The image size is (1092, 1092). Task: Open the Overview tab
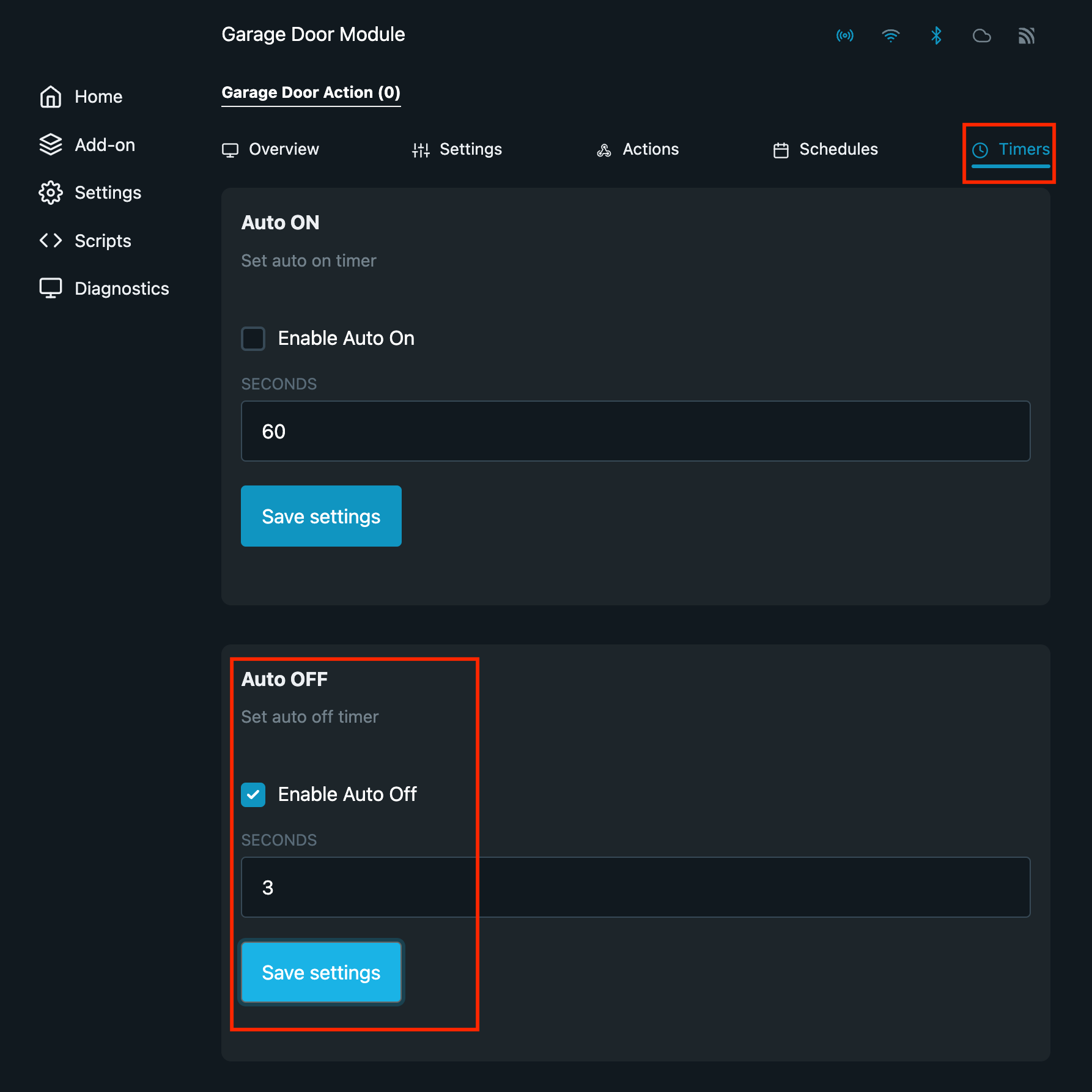click(270, 149)
